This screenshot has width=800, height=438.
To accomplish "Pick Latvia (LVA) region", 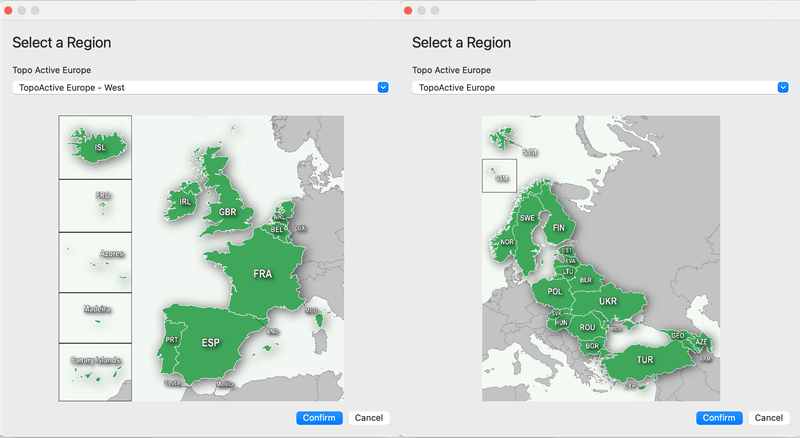I will 570,261.
